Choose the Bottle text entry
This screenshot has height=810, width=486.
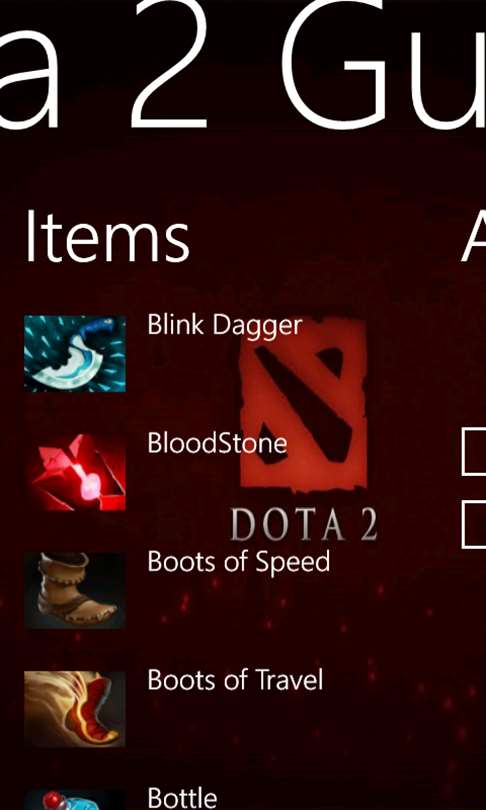click(x=182, y=798)
